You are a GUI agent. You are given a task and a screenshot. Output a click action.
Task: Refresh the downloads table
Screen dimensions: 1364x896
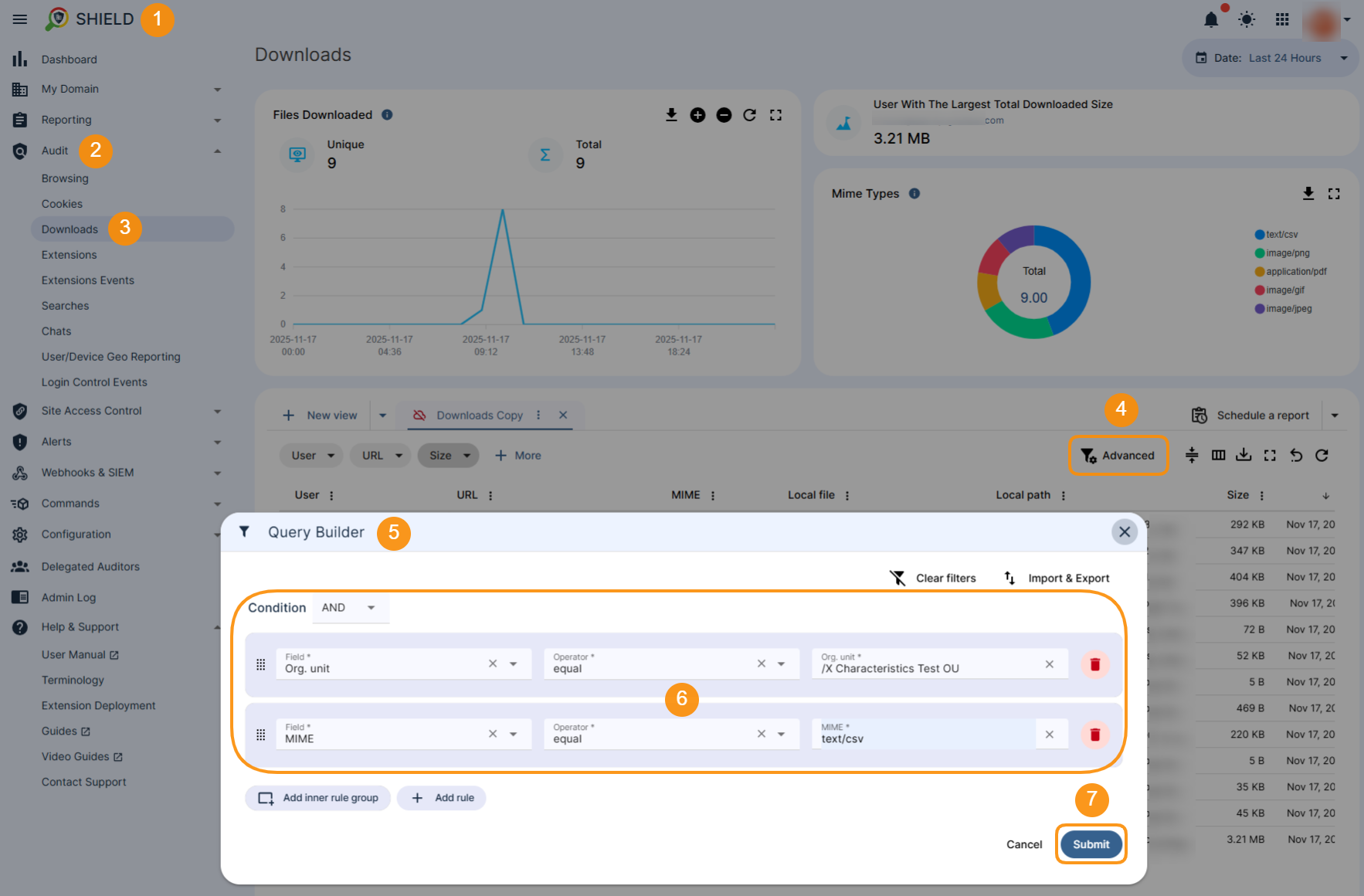pyautogui.click(x=1322, y=456)
